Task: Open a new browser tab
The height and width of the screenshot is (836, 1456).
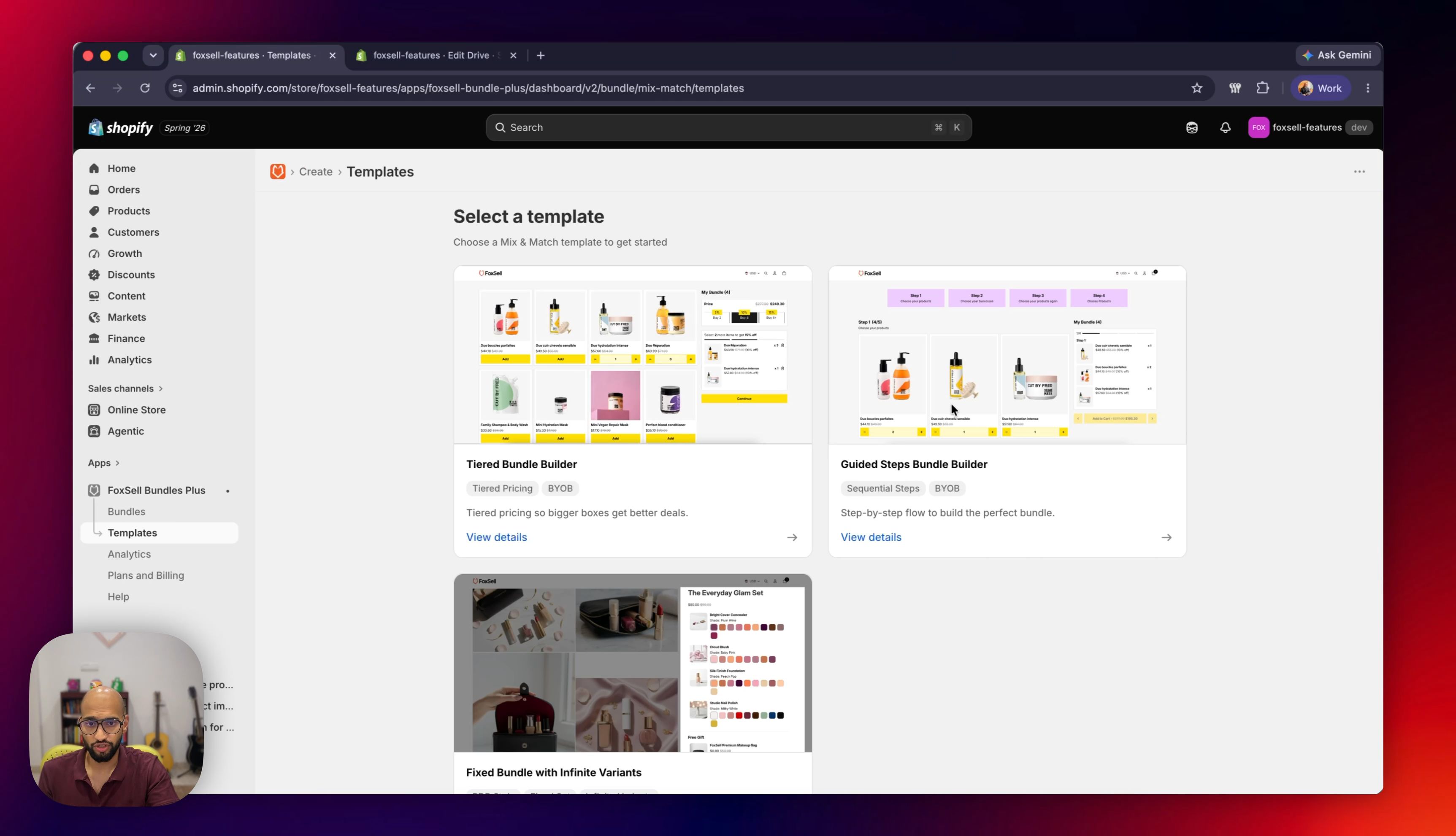Action: [541, 55]
